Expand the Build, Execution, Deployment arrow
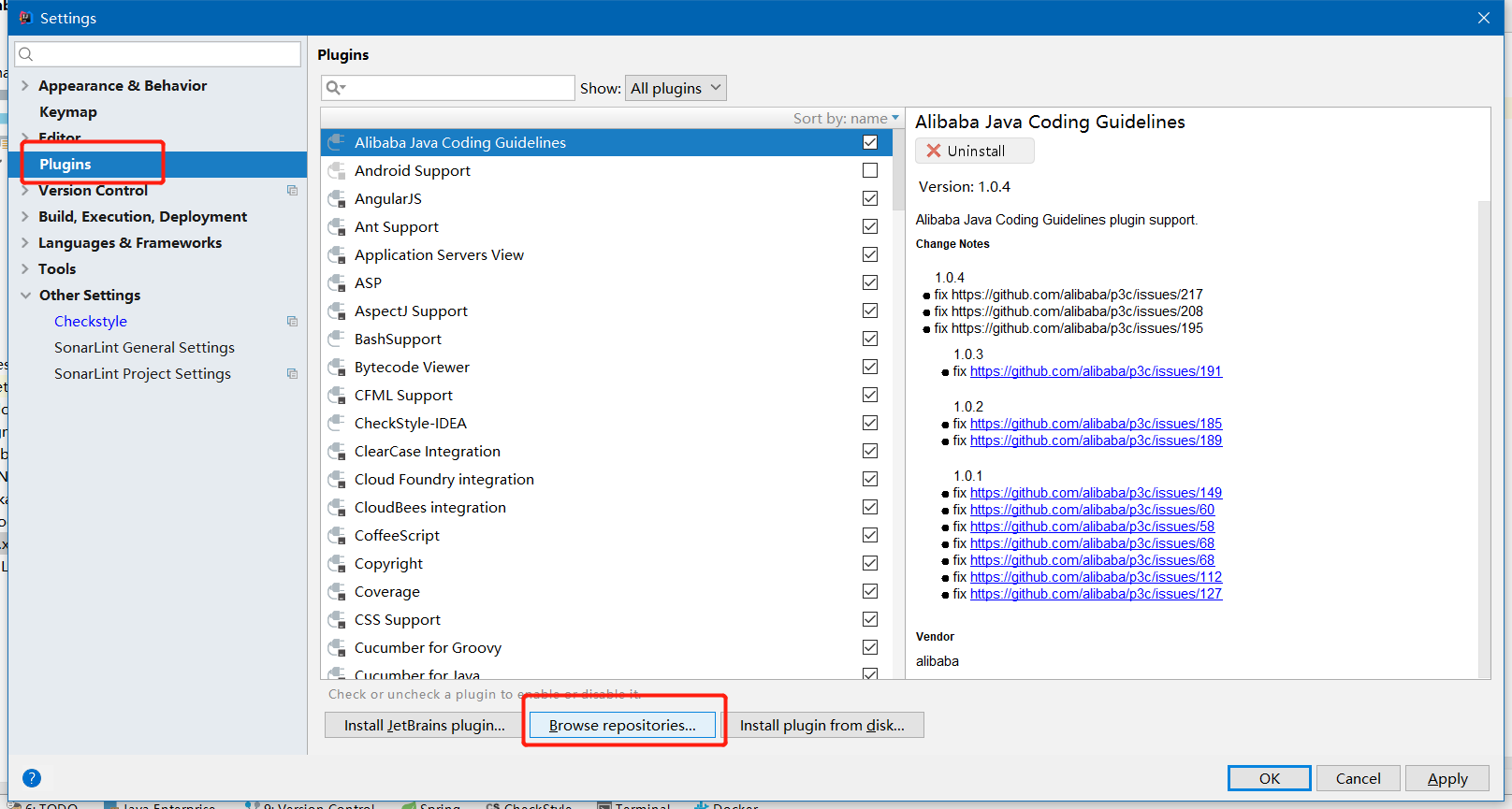This screenshot has height=809, width=1512. pyautogui.click(x=25, y=216)
